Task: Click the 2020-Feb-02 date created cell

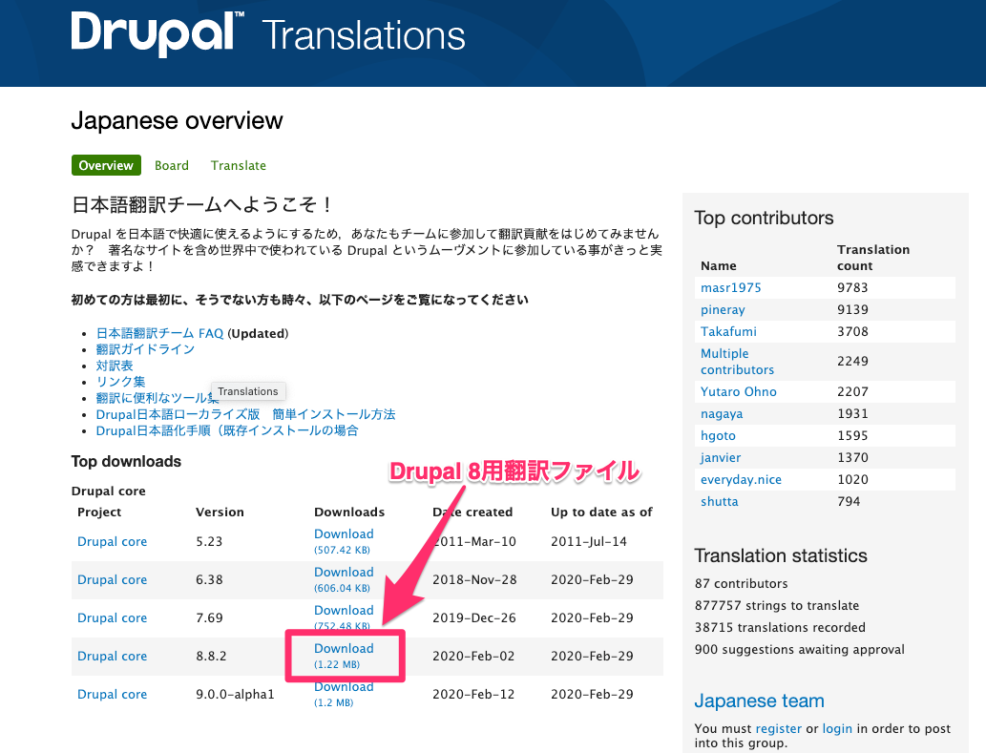Action: coord(473,656)
